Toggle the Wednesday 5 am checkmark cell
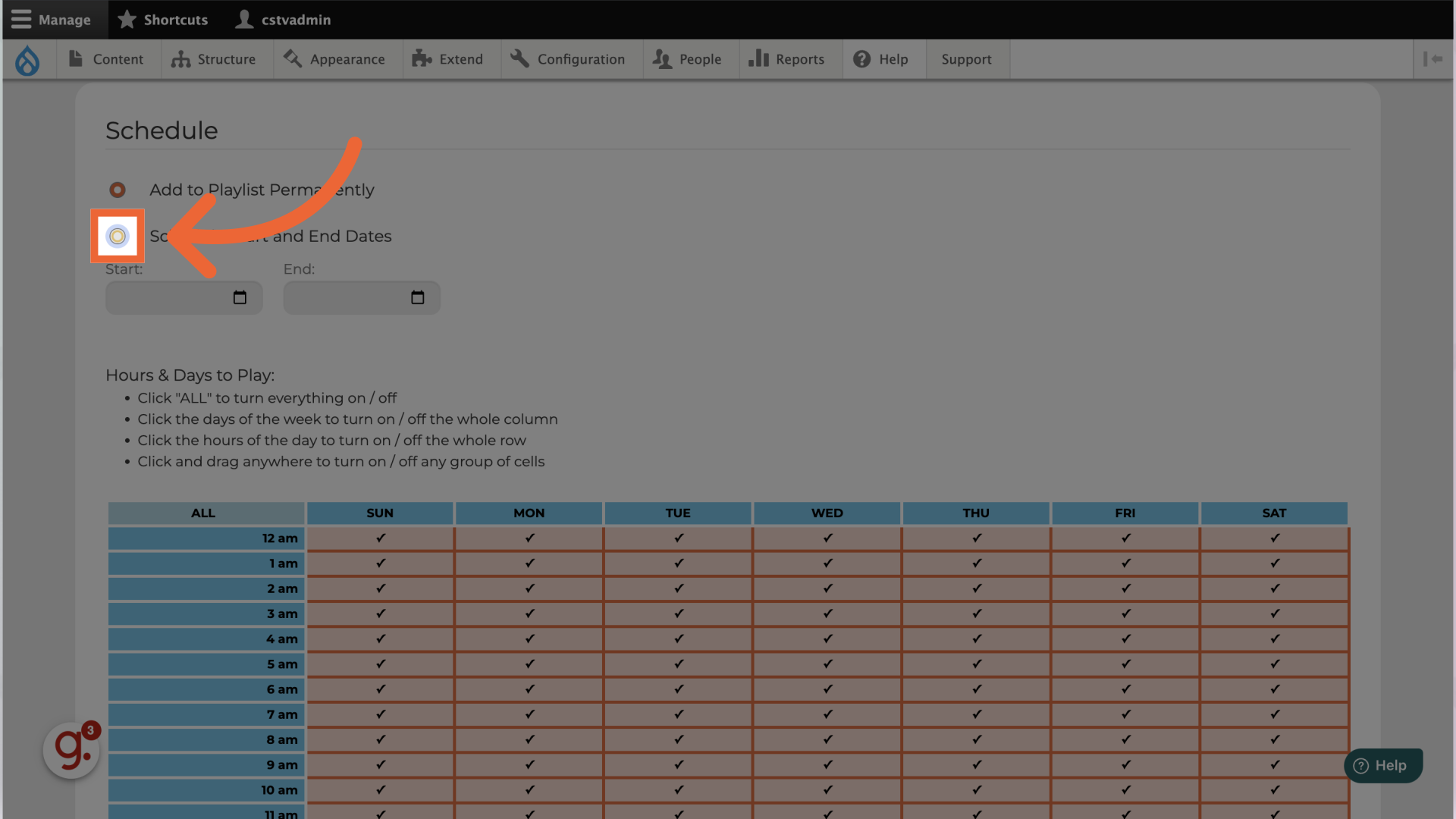The height and width of the screenshot is (819, 1456). pyautogui.click(x=827, y=664)
